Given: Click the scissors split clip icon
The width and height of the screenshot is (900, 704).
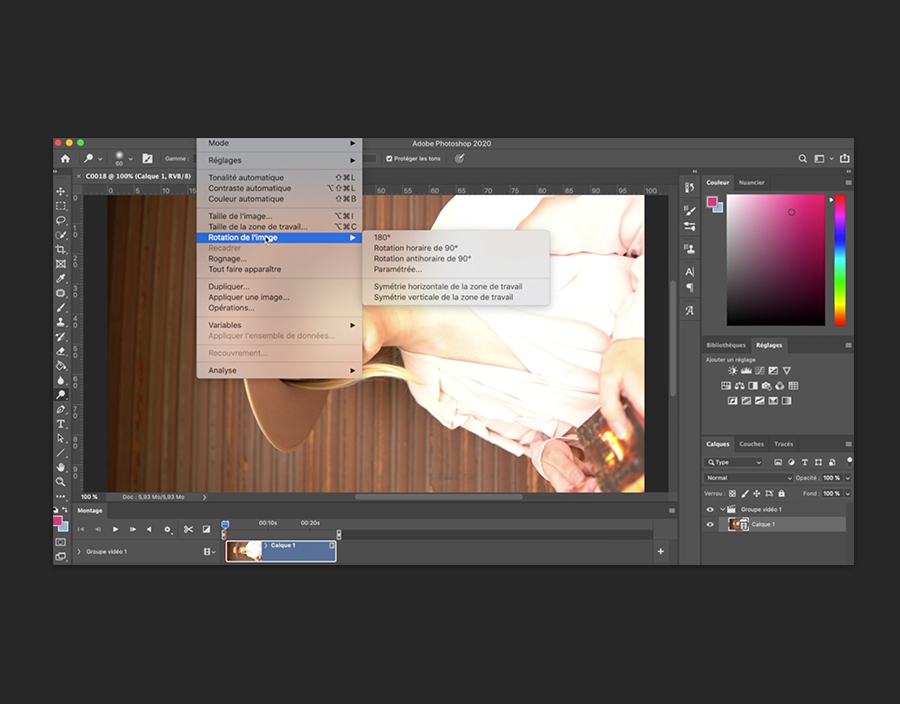Looking at the screenshot, I should pos(188,529).
